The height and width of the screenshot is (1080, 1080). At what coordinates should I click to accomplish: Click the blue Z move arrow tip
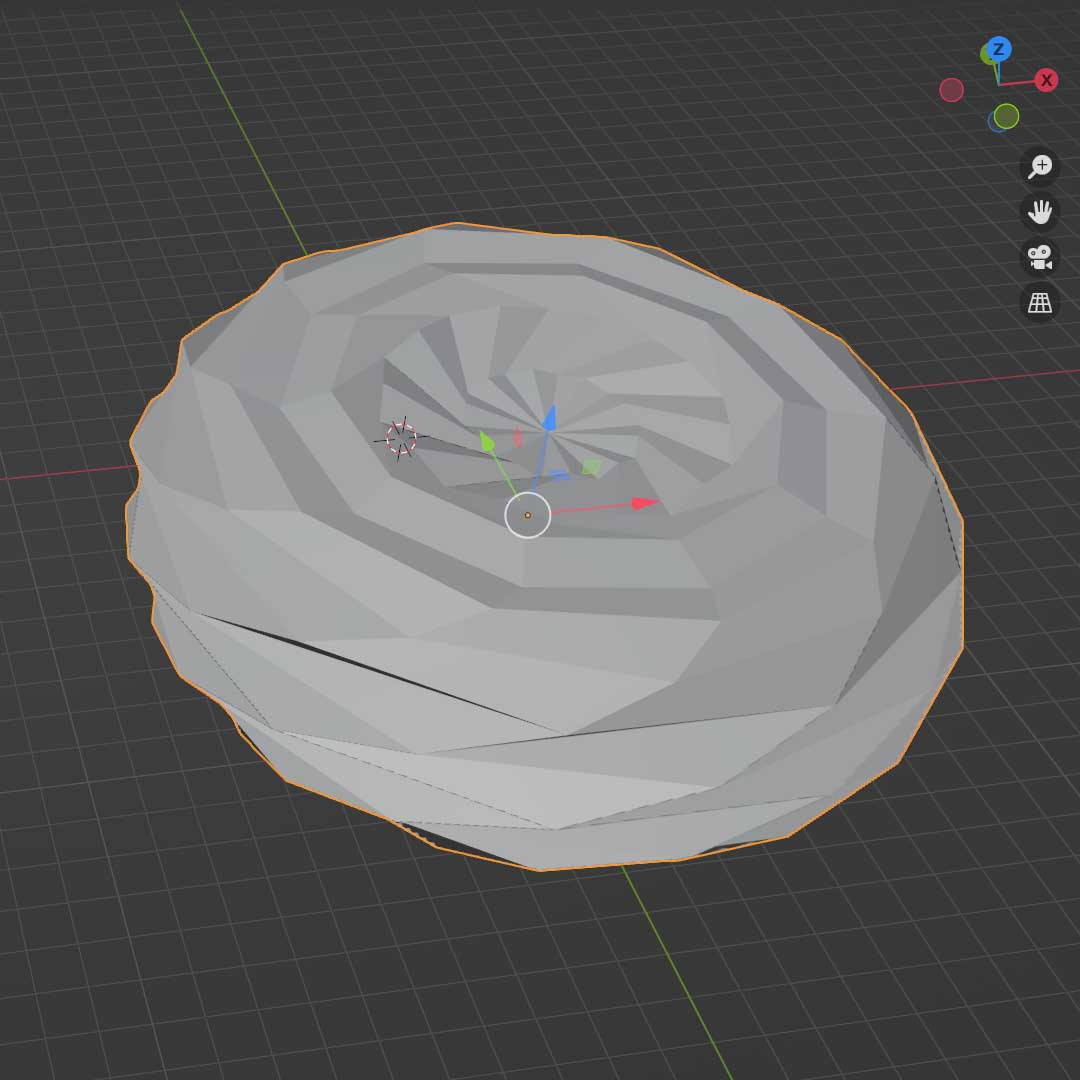(549, 418)
